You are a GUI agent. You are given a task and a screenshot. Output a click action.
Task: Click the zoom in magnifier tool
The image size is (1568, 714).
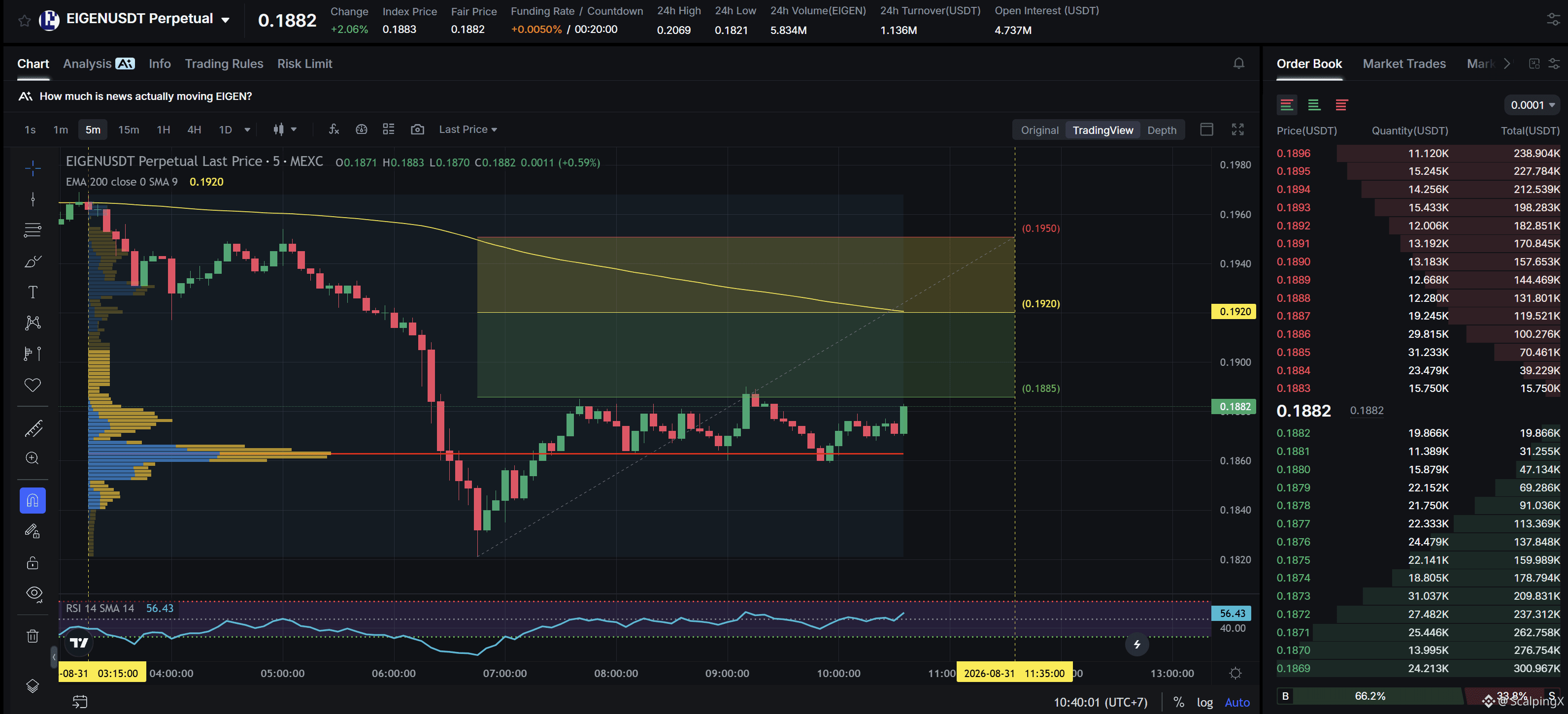click(x=33, y=458)
